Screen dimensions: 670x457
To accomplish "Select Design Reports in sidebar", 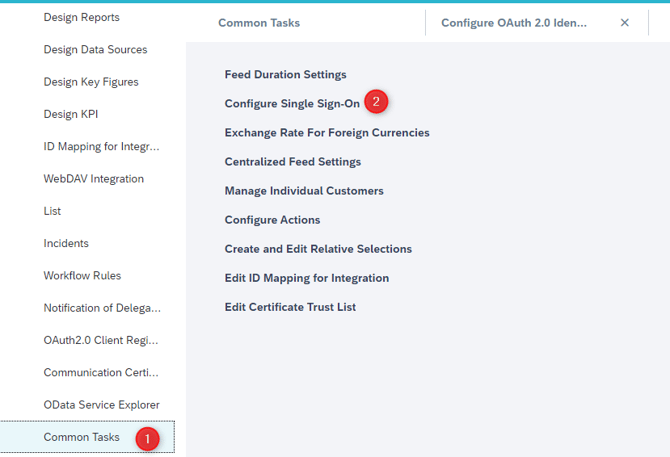I will (81, 18).
